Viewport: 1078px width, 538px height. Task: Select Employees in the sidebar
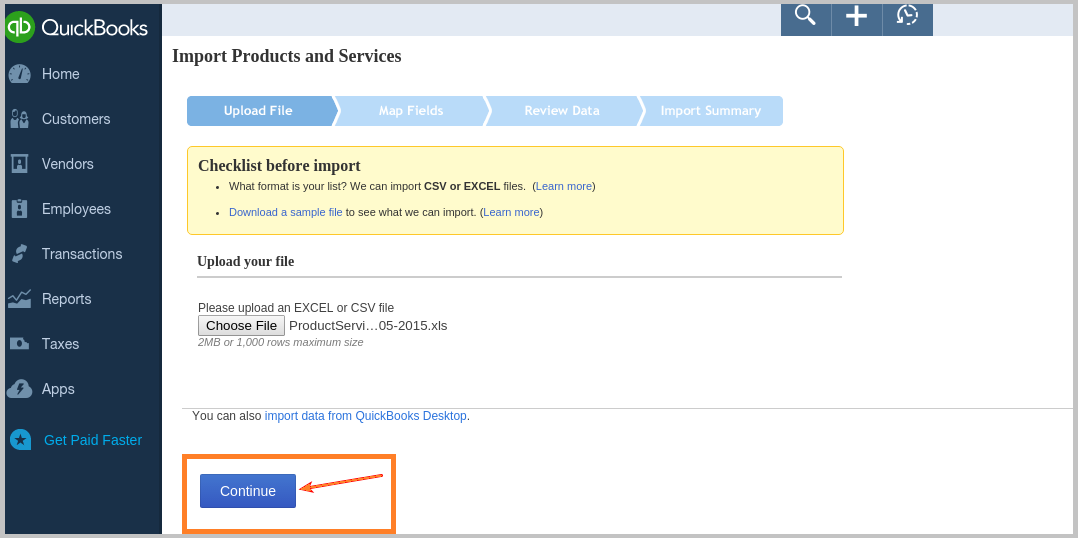(x=76, y=209)
